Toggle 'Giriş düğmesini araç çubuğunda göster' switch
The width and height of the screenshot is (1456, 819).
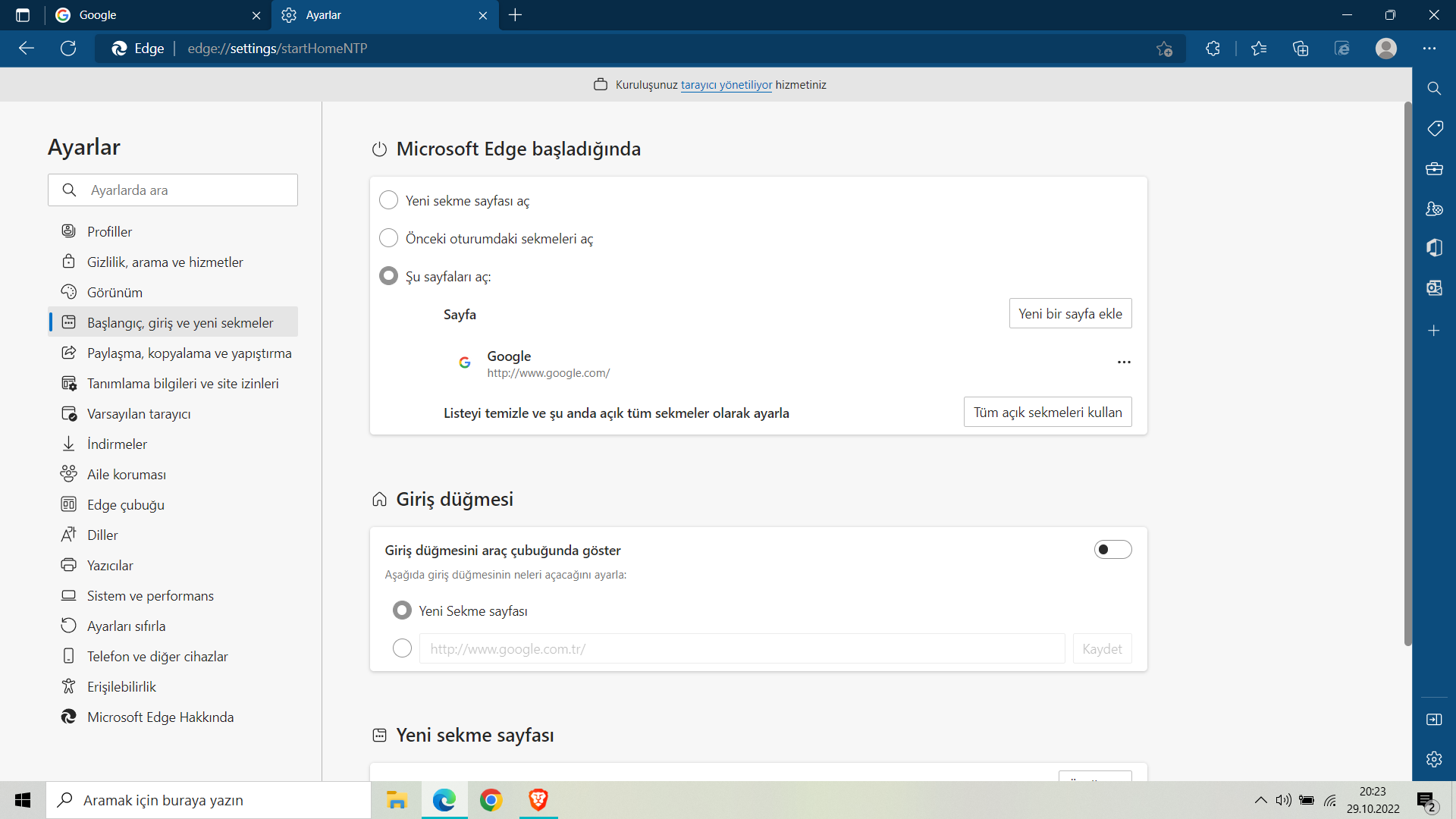(1112, 550)
